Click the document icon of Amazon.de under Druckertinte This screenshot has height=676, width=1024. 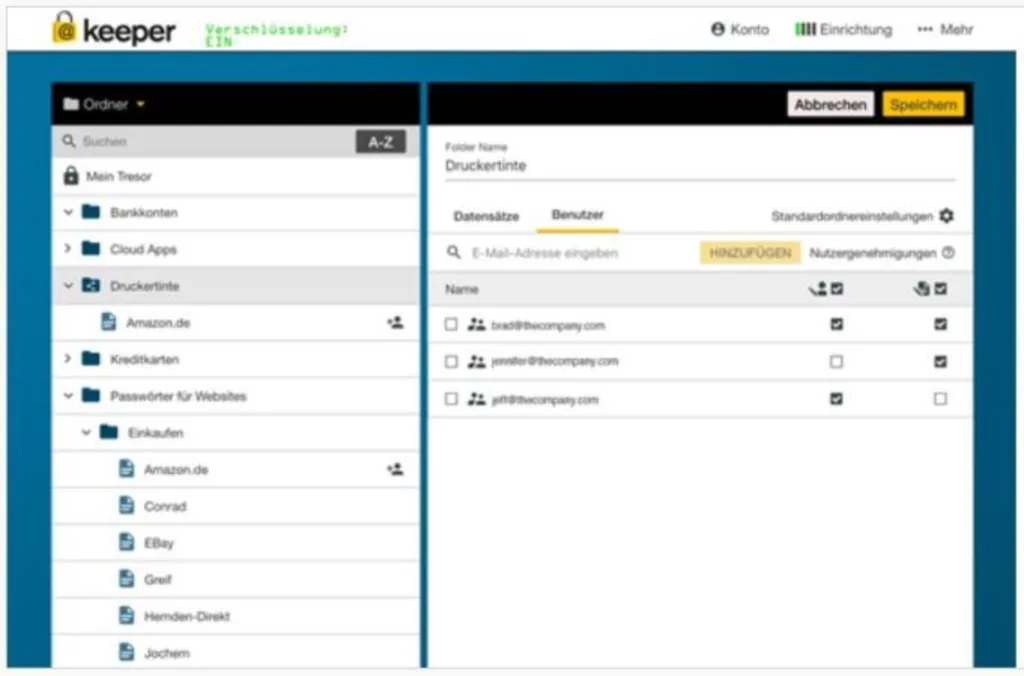[108, 322]
